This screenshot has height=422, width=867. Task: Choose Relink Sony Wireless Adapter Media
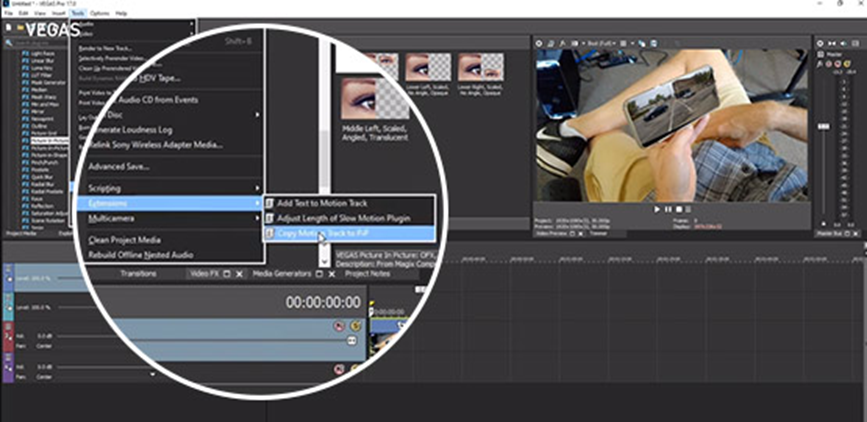coord(156,145)
